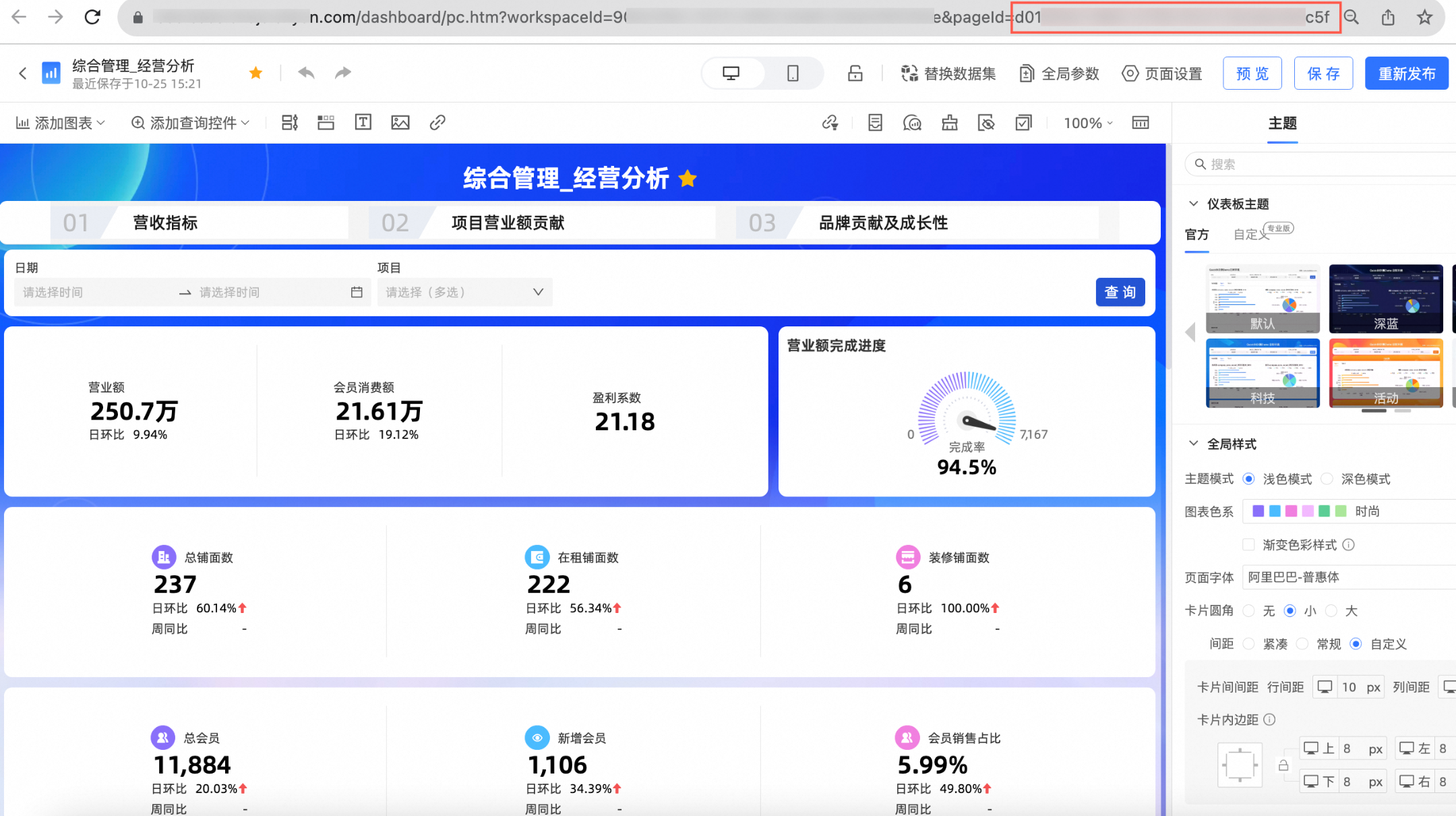Collapse the 全局样式 section

click(x=1193, y=444)
